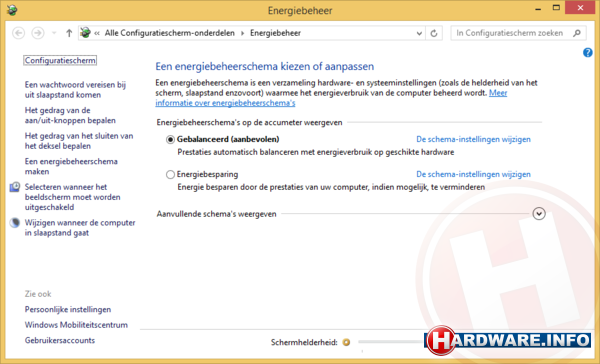Viewport: 600px width, 364px height.
Task: Open Persoonlijke instellingen
Action: pos(68,309)
